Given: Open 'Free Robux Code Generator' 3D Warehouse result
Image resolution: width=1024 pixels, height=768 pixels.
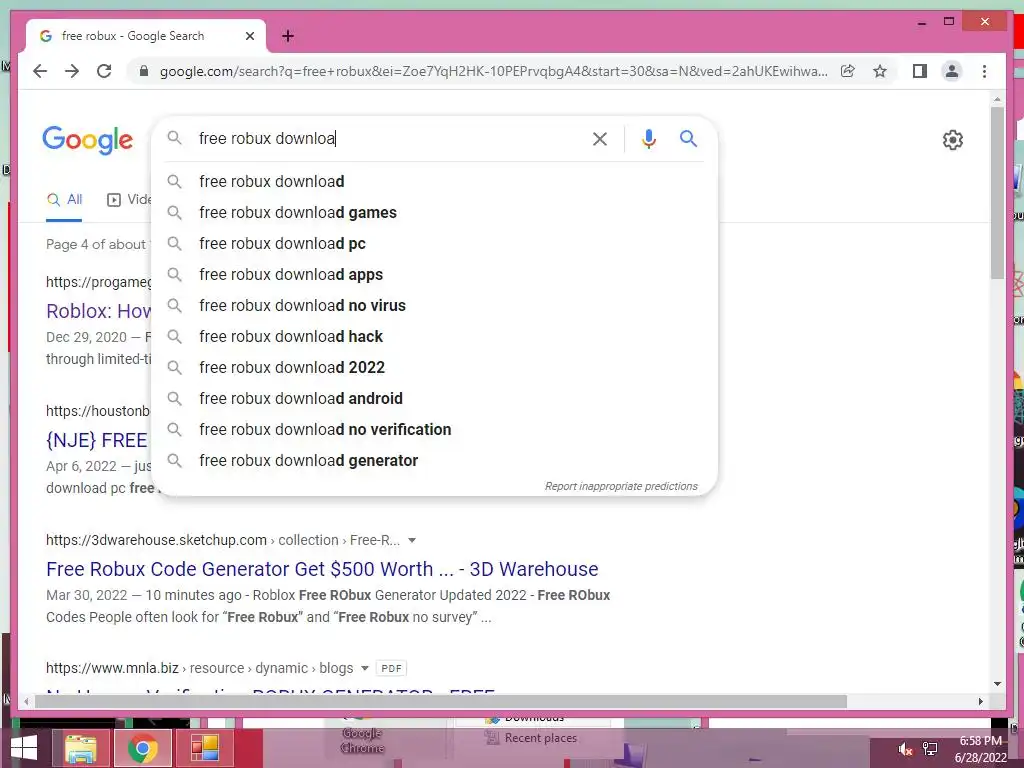Looking at the screenshot, I should pos(322,569).
